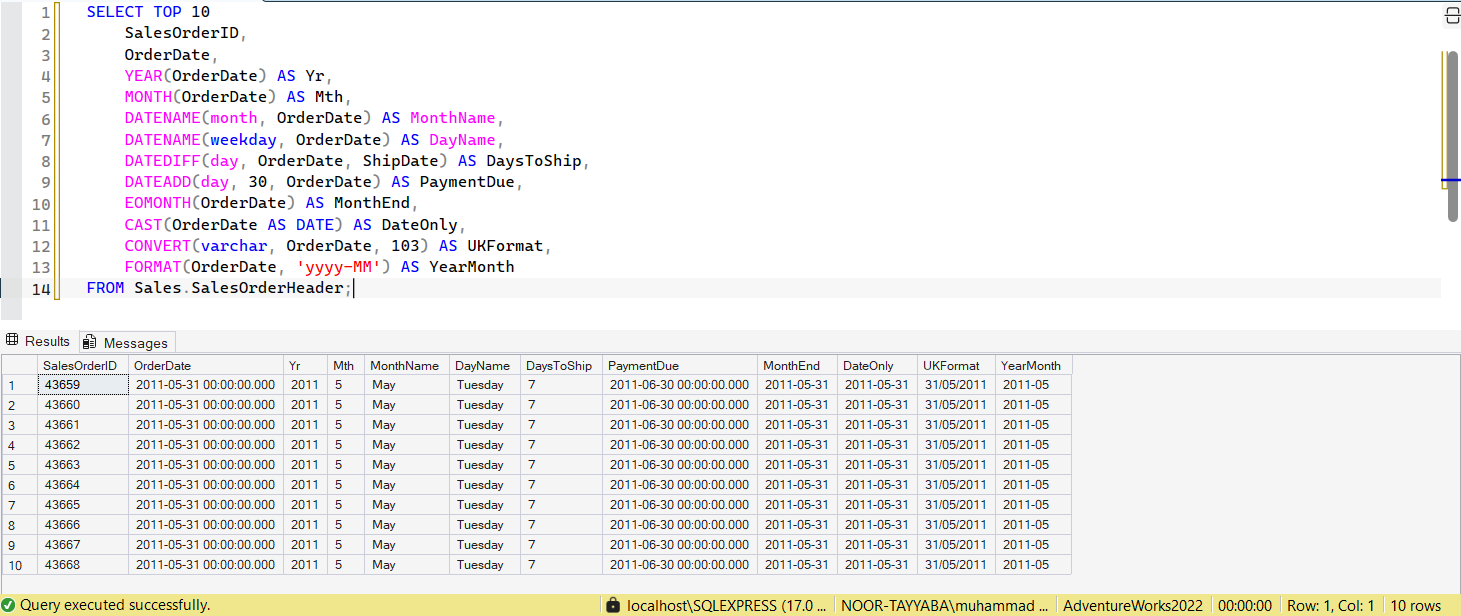Click the DateOnly cell in row 43662

[x=877, y=445]
